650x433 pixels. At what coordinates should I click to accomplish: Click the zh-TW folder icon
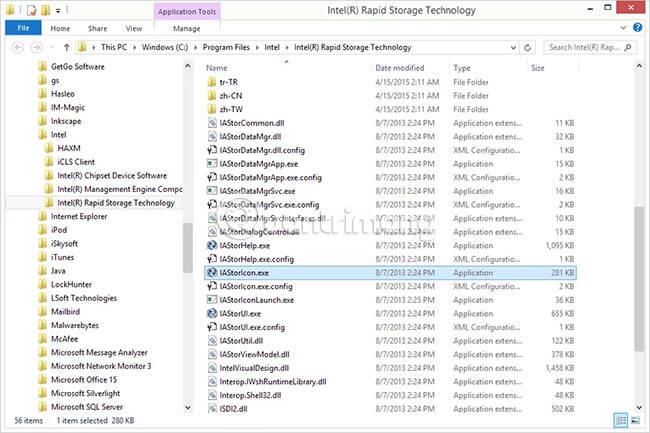coord(212,109)
